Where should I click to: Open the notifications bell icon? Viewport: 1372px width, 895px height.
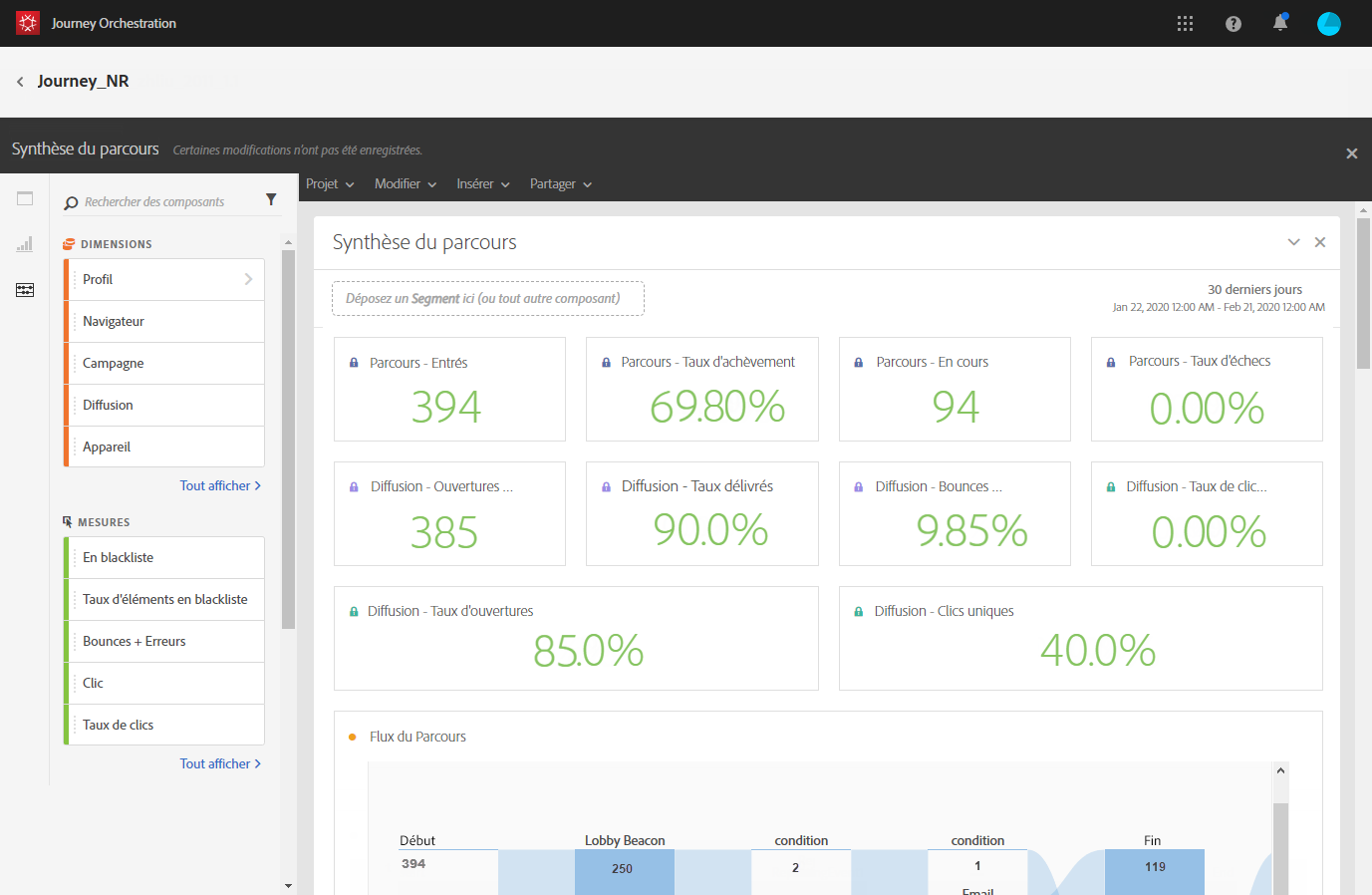(1280, 23)
